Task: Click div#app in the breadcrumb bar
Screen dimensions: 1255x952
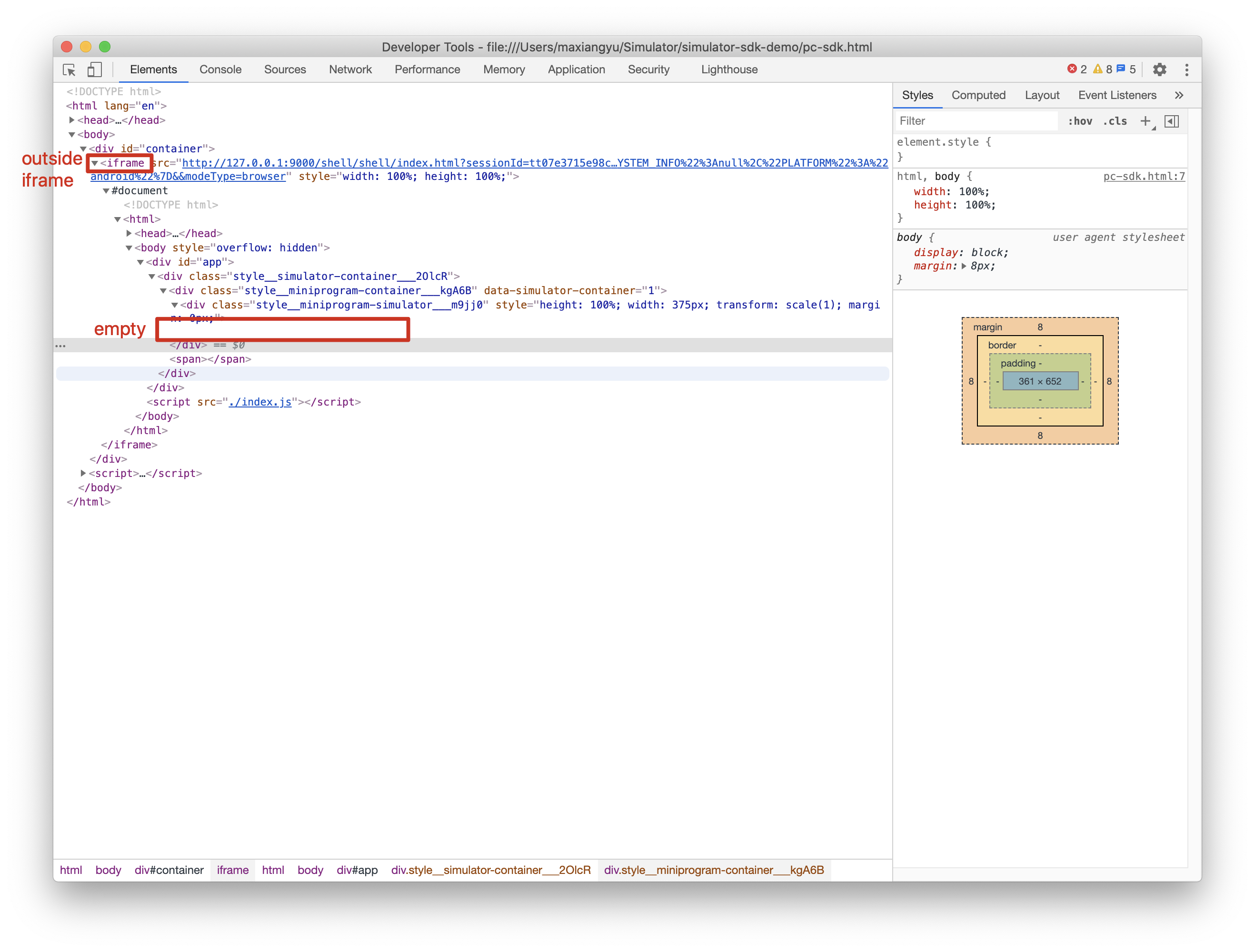Action: 357,870
